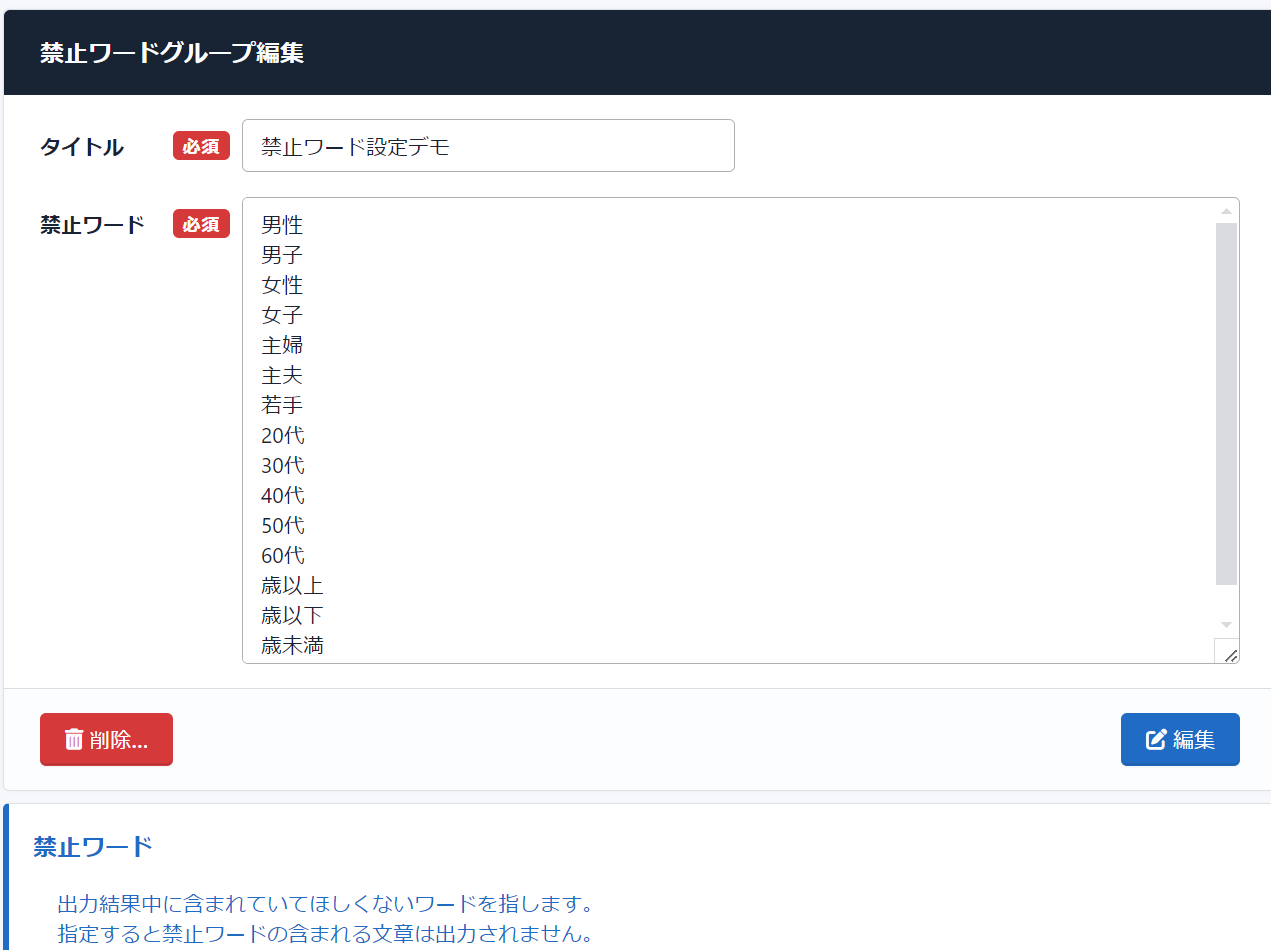Click the textarea resize grip icon
1271x950 pixels.
1230,654
